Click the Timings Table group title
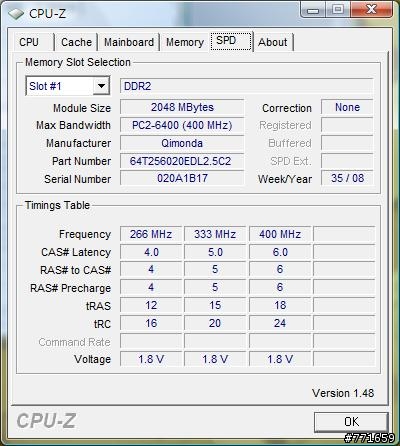The height and width of the screenshot is (446, 400). 57,205
